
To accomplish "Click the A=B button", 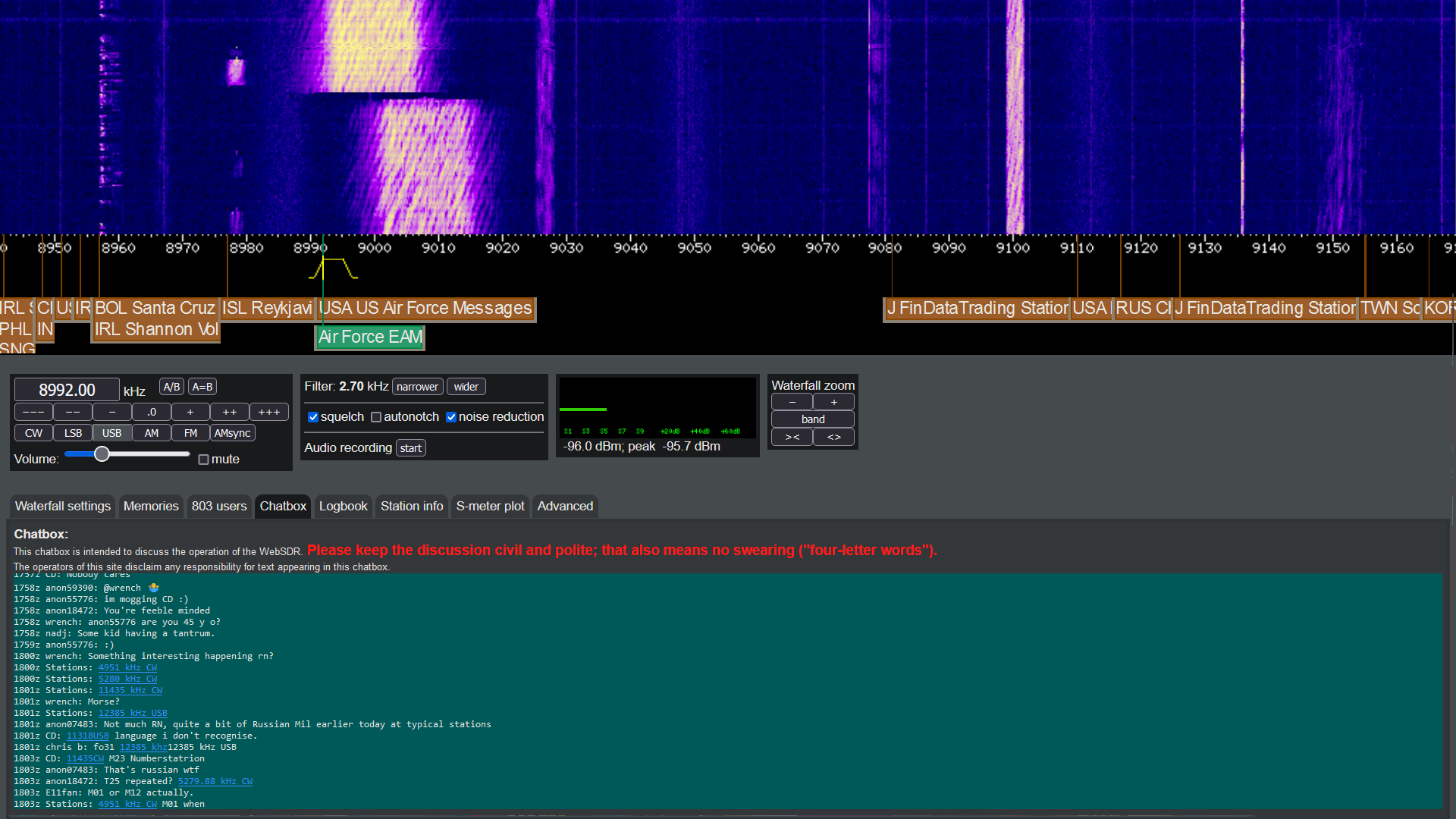I will click(202, 387).
